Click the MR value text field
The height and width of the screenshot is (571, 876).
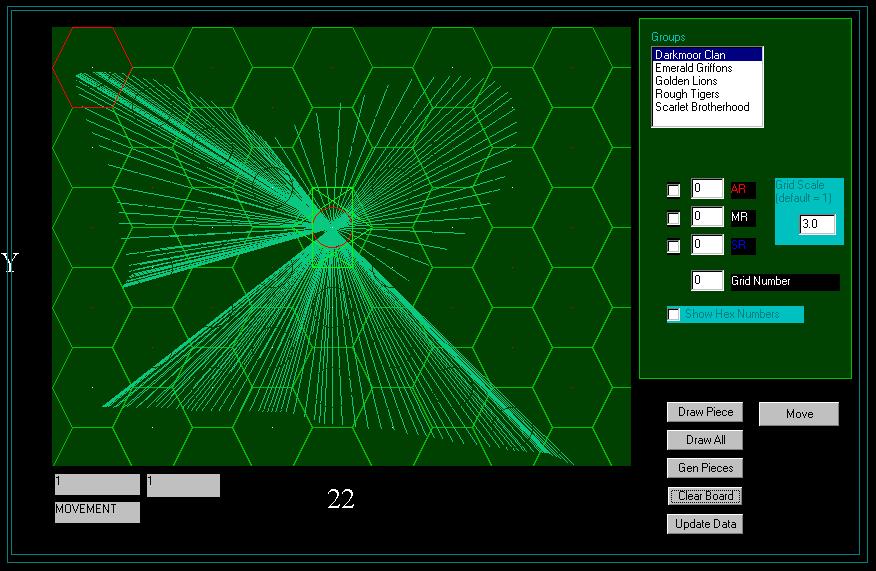[x=707, y=217]
